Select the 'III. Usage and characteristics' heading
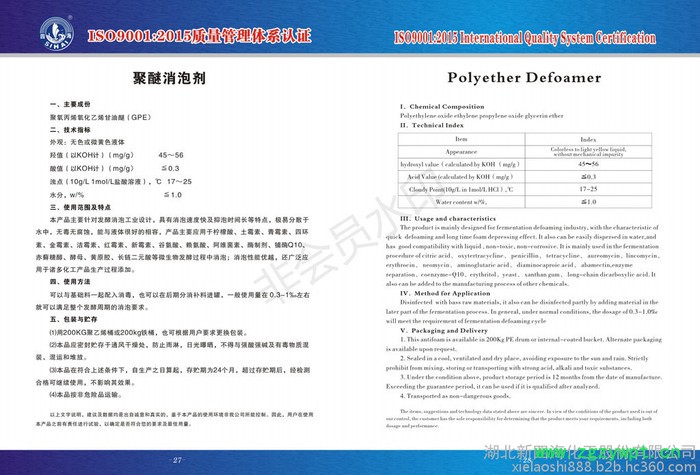The width and height of the screenshot is (700, 475). [448, 218]
